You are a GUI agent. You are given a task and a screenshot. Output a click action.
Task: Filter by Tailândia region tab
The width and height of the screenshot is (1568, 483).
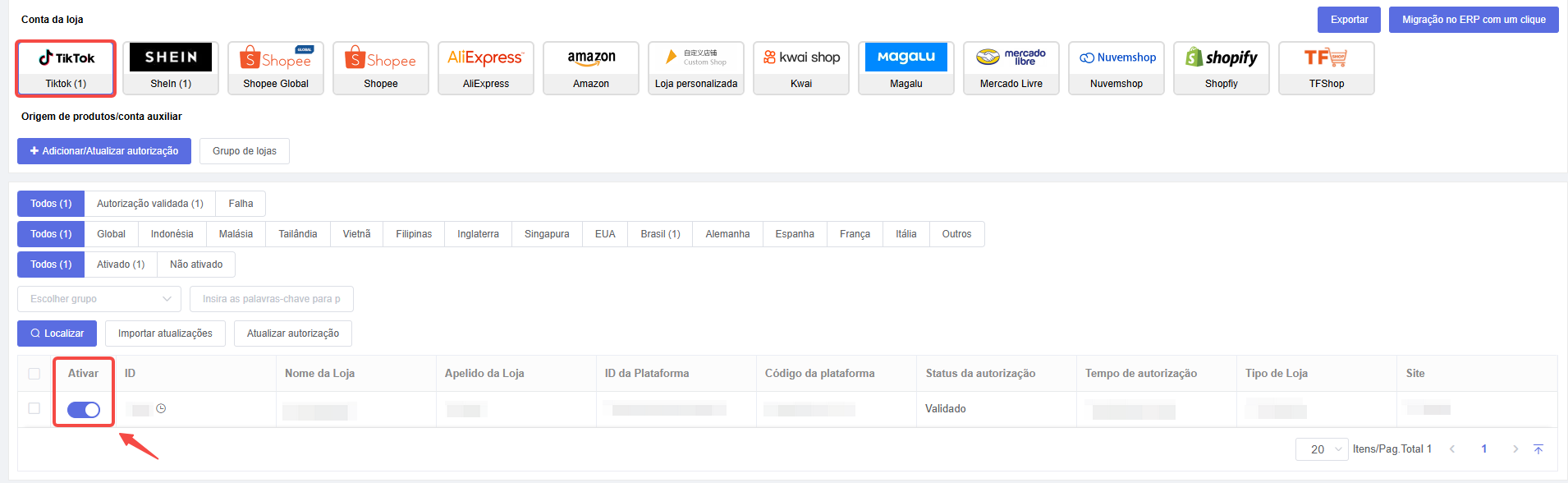point(298,234)
